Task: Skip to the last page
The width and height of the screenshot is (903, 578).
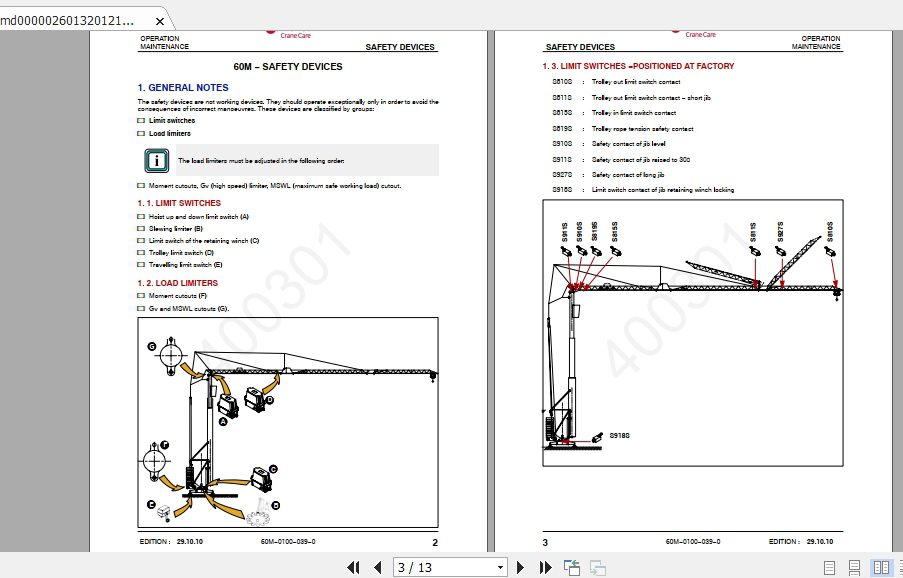Action: (x=545, y=567)
